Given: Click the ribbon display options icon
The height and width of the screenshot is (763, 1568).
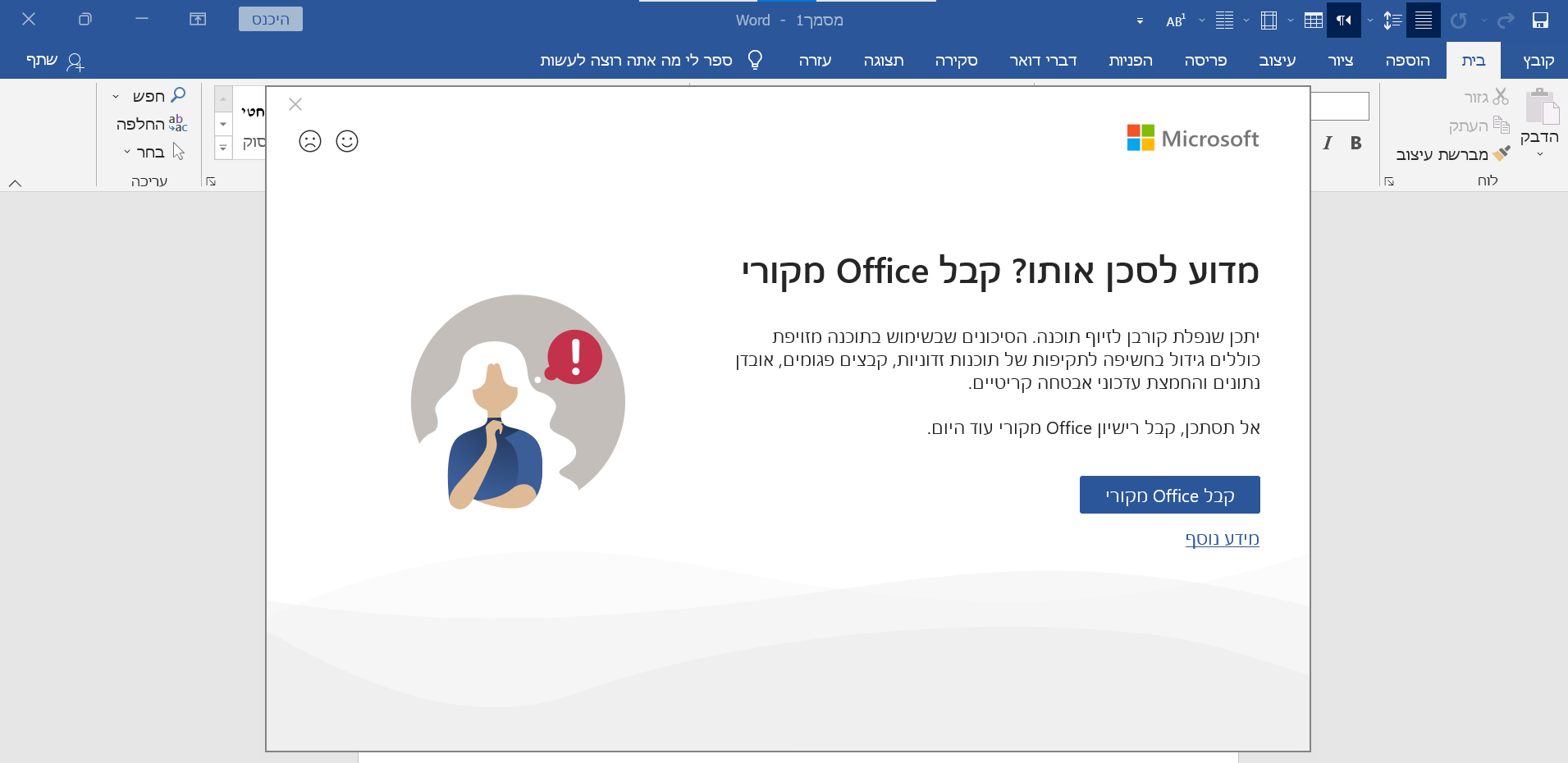Looking at the screenshot, I should click(x=198, y=19).
